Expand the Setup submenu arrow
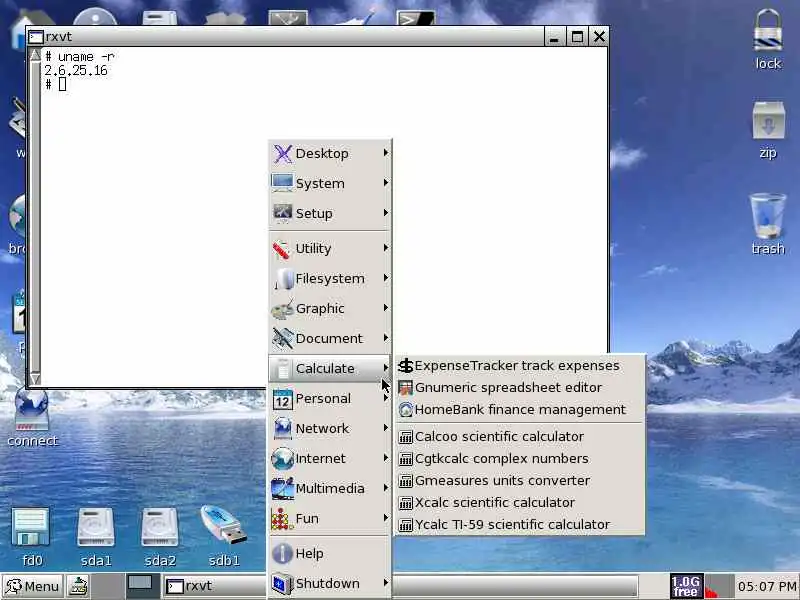 (386, 213)
